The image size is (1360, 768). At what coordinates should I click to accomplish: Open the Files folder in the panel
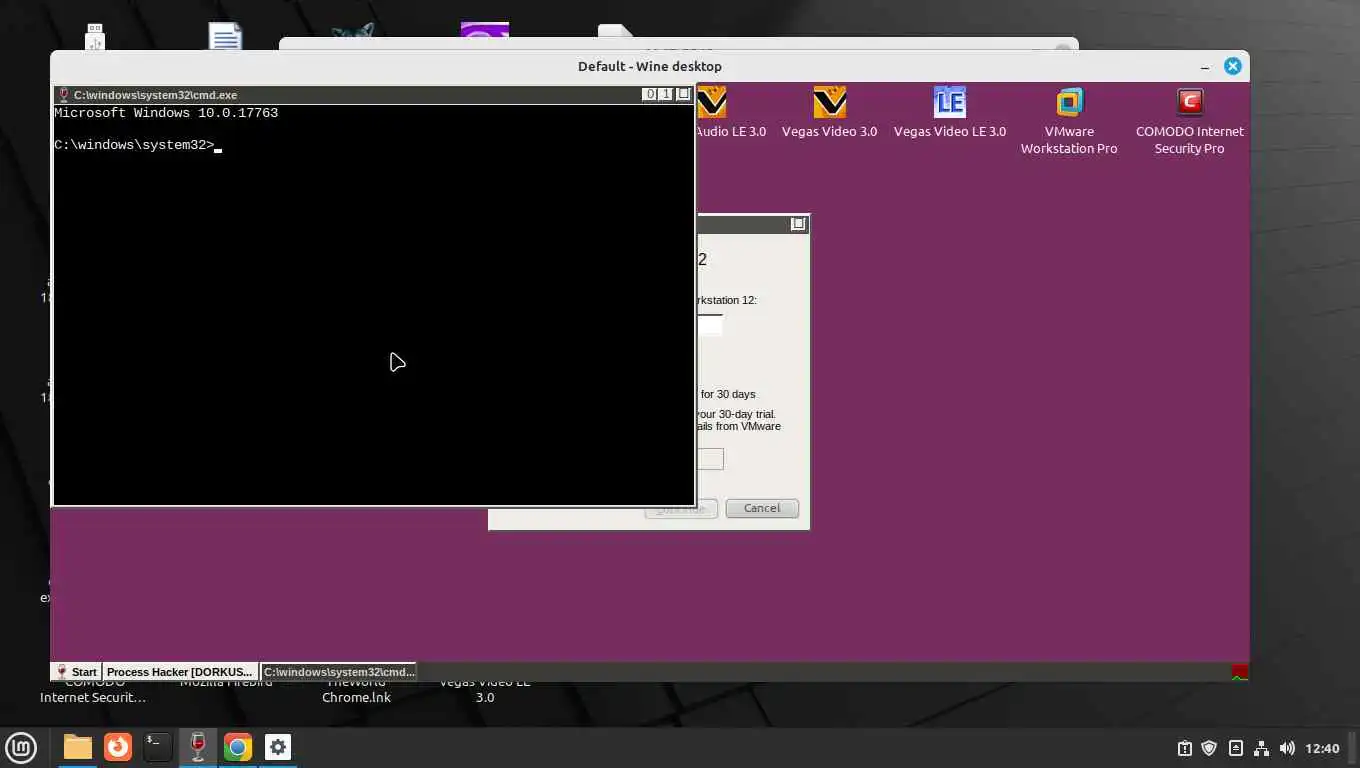(77, 747)
